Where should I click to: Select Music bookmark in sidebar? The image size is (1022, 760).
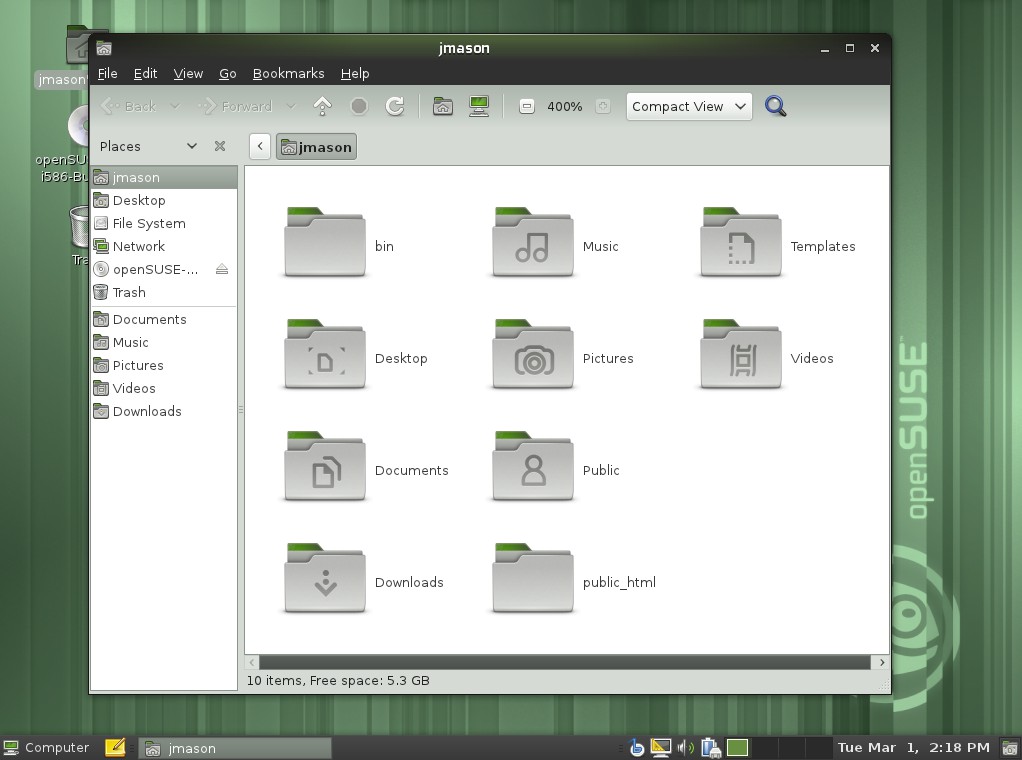pos(164,342)
